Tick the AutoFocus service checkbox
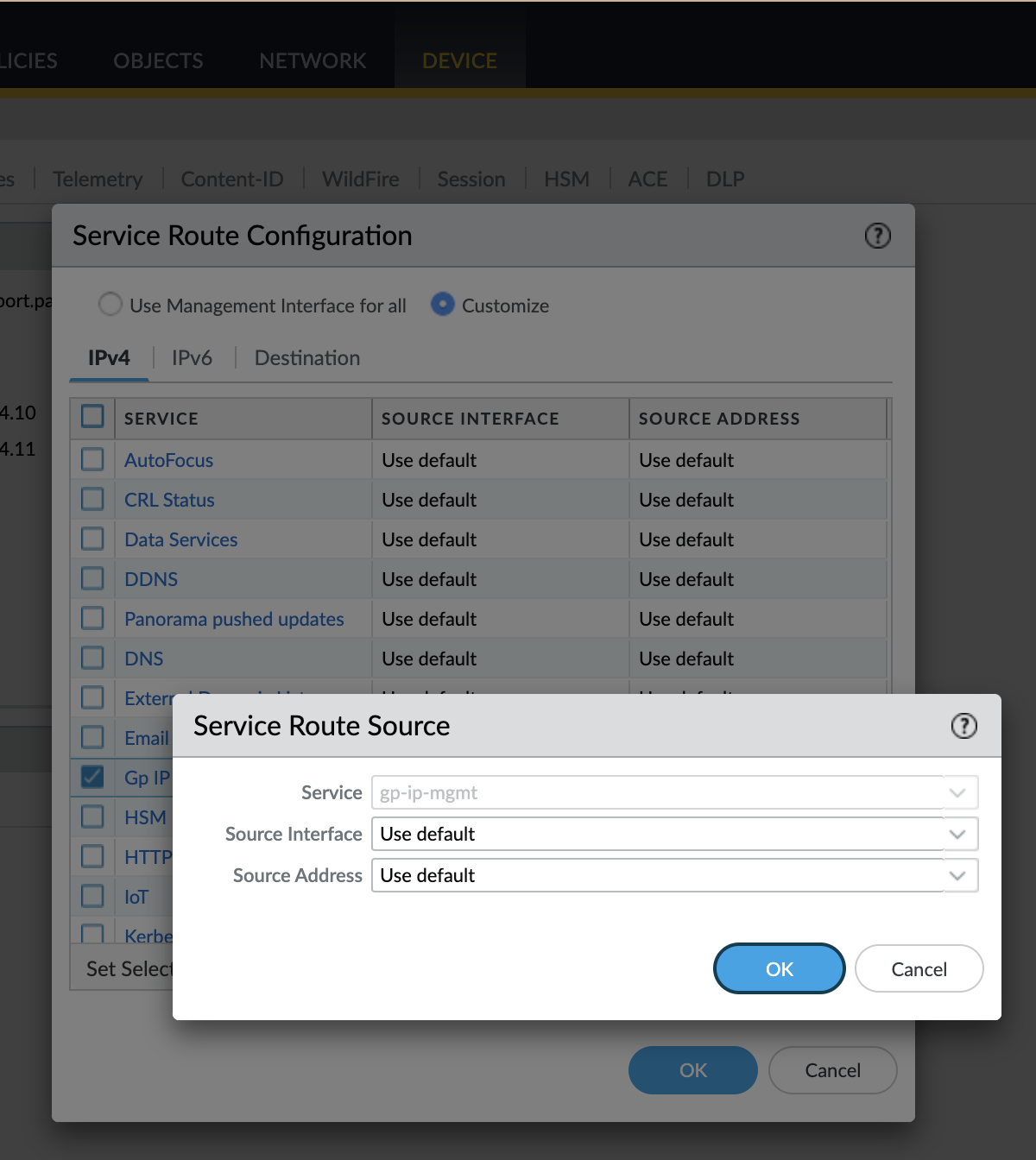 point(92,459)
